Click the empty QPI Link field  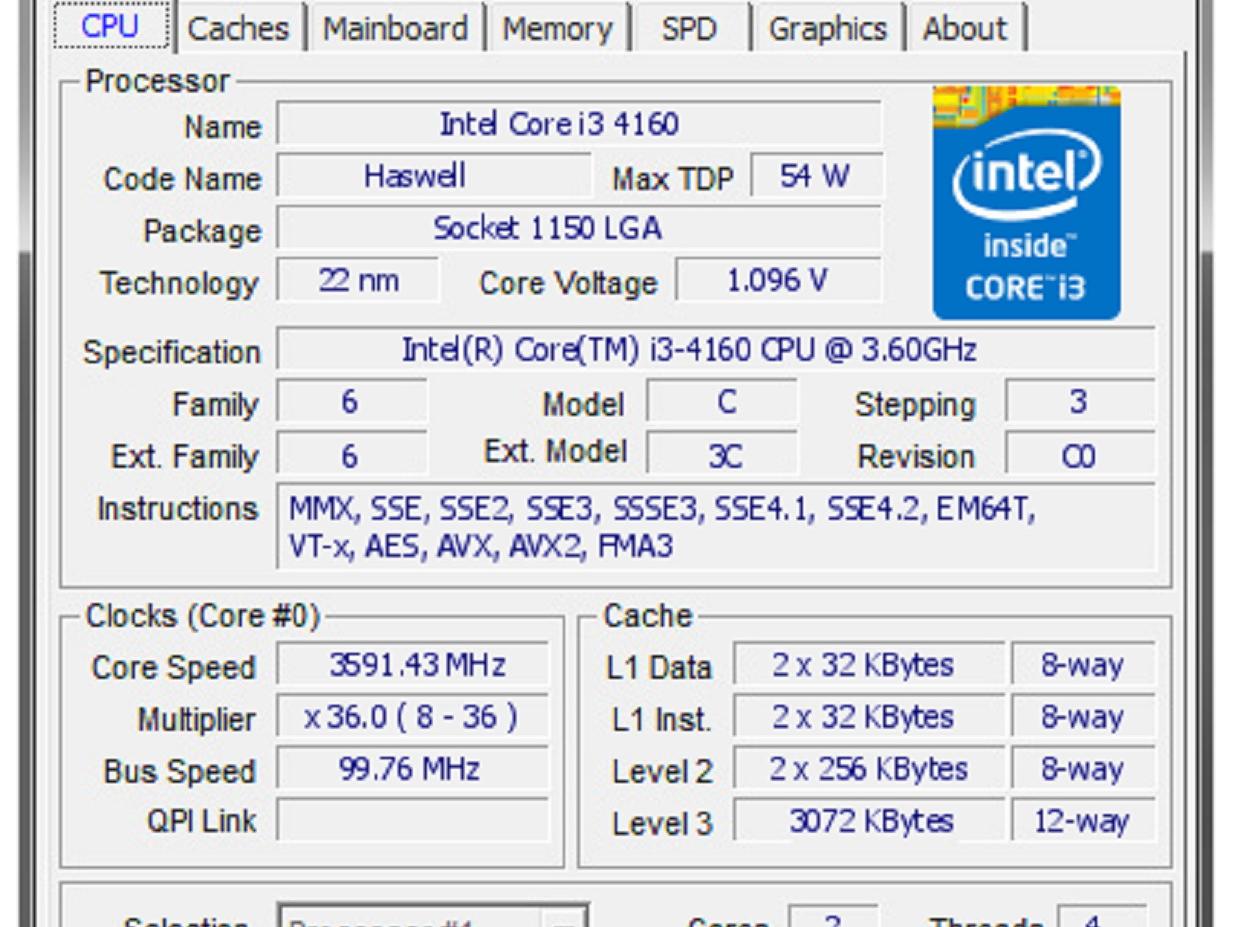[412, 821]
